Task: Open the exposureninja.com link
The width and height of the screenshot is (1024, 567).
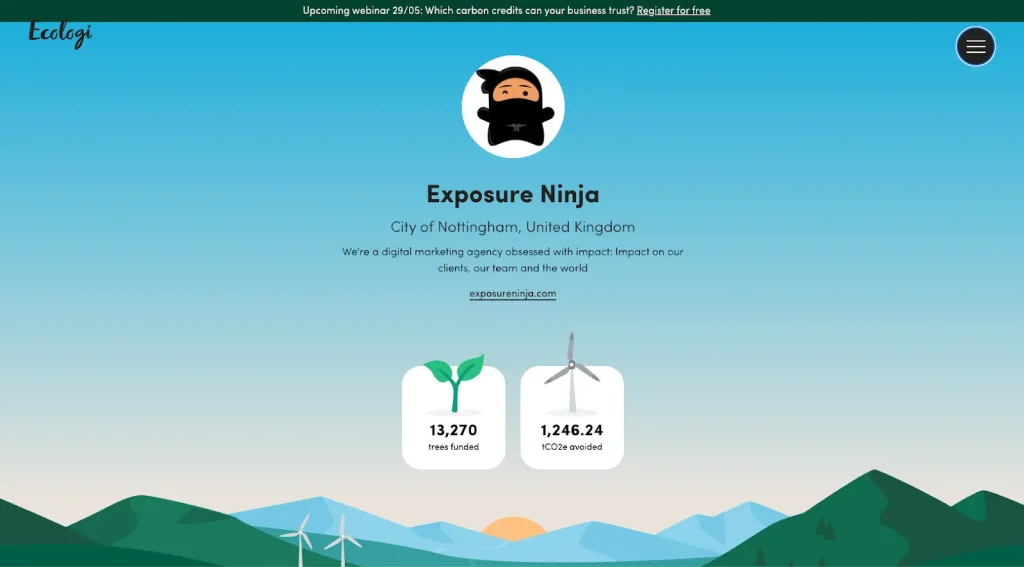Action: [x=513, y=294]
